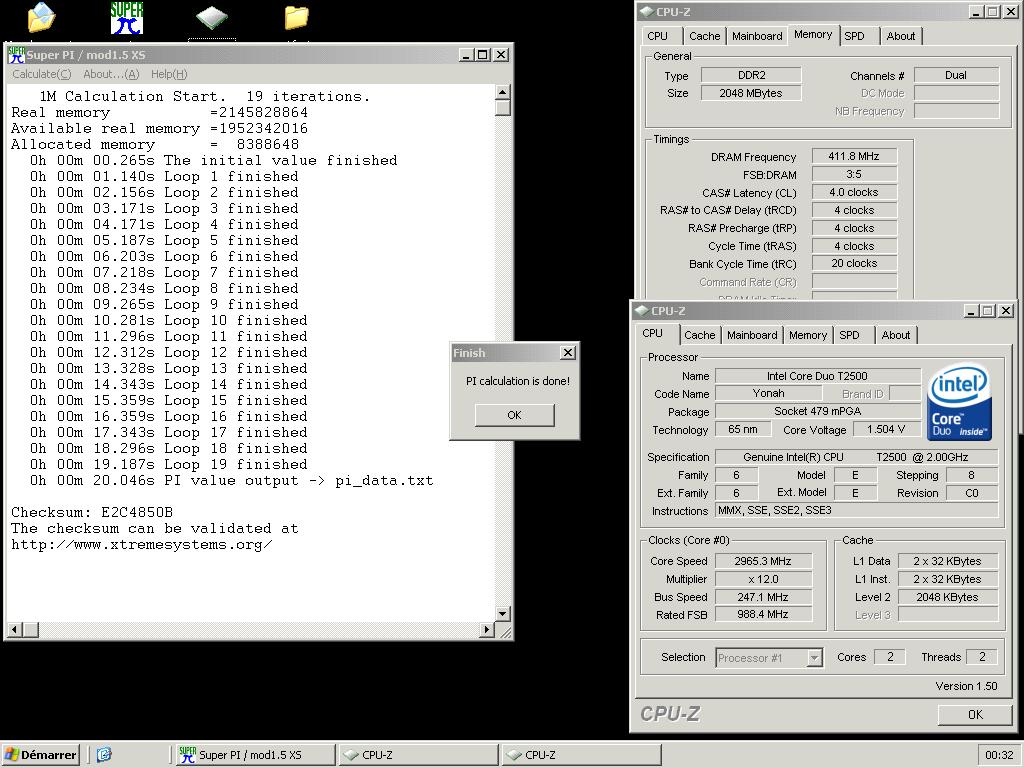Click the Multiplier x 12.0 field
The image size is (1024, 768).
763,579
